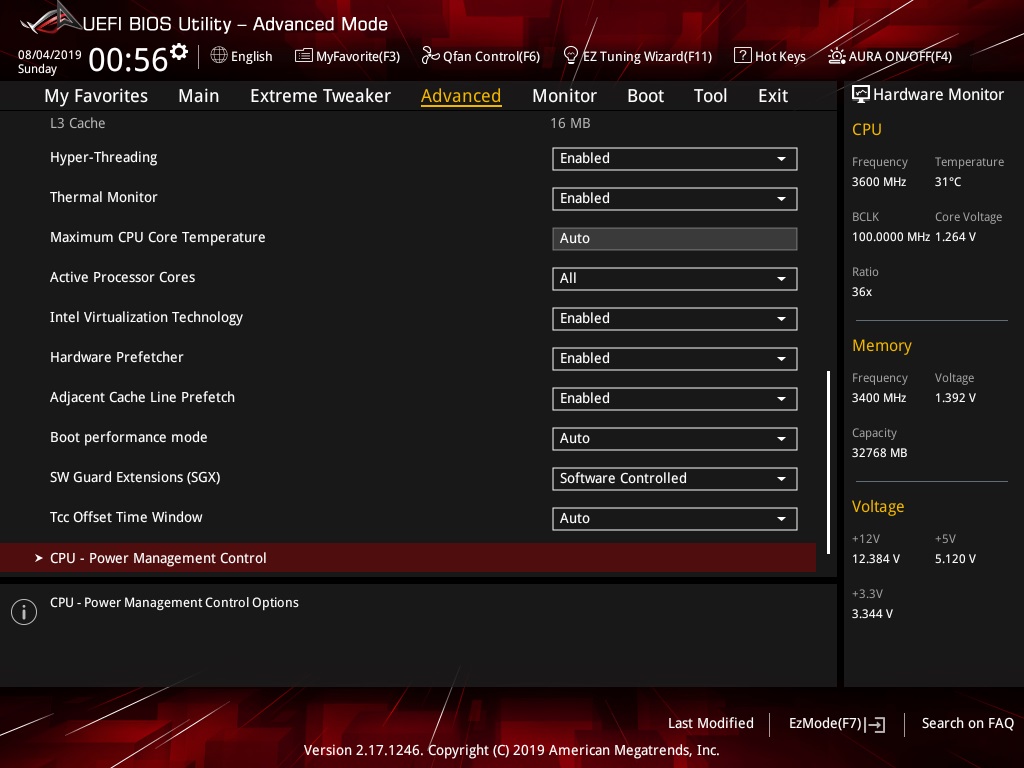Switch to Monitor tab
Screen dimensions: 1024x768
click(564, 96)
